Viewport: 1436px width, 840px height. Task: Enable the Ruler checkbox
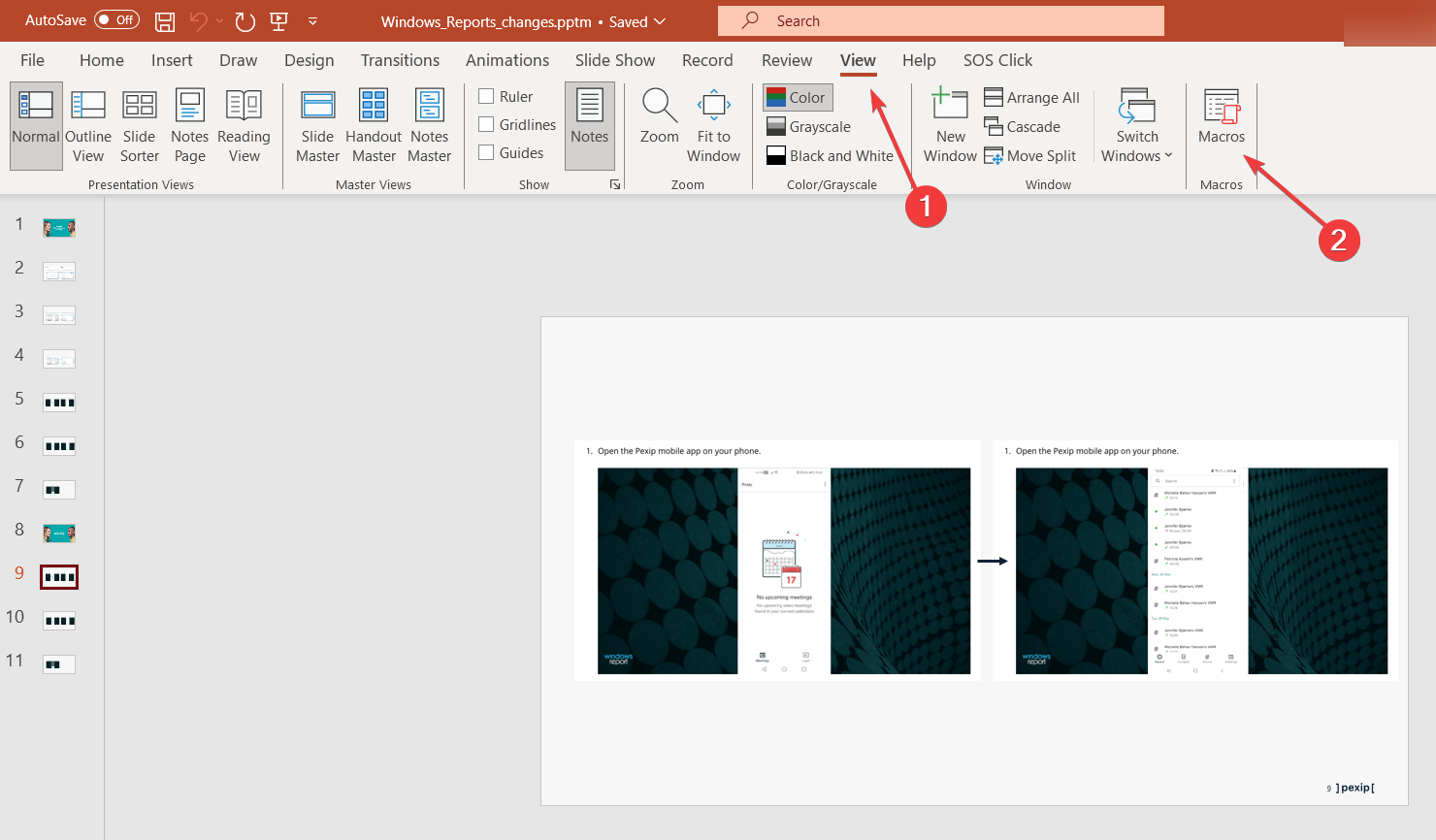(x=487, y=96)
